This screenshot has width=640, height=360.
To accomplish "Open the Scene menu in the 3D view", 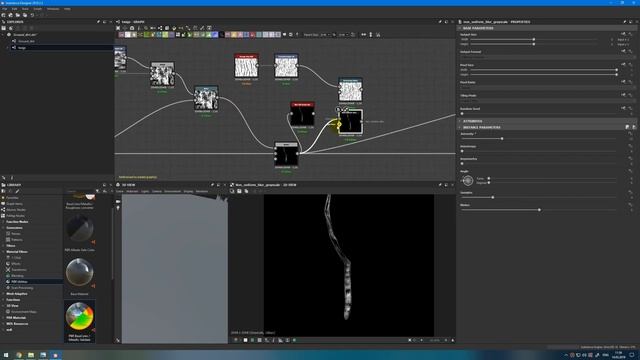I will click(x=120, y=191).
